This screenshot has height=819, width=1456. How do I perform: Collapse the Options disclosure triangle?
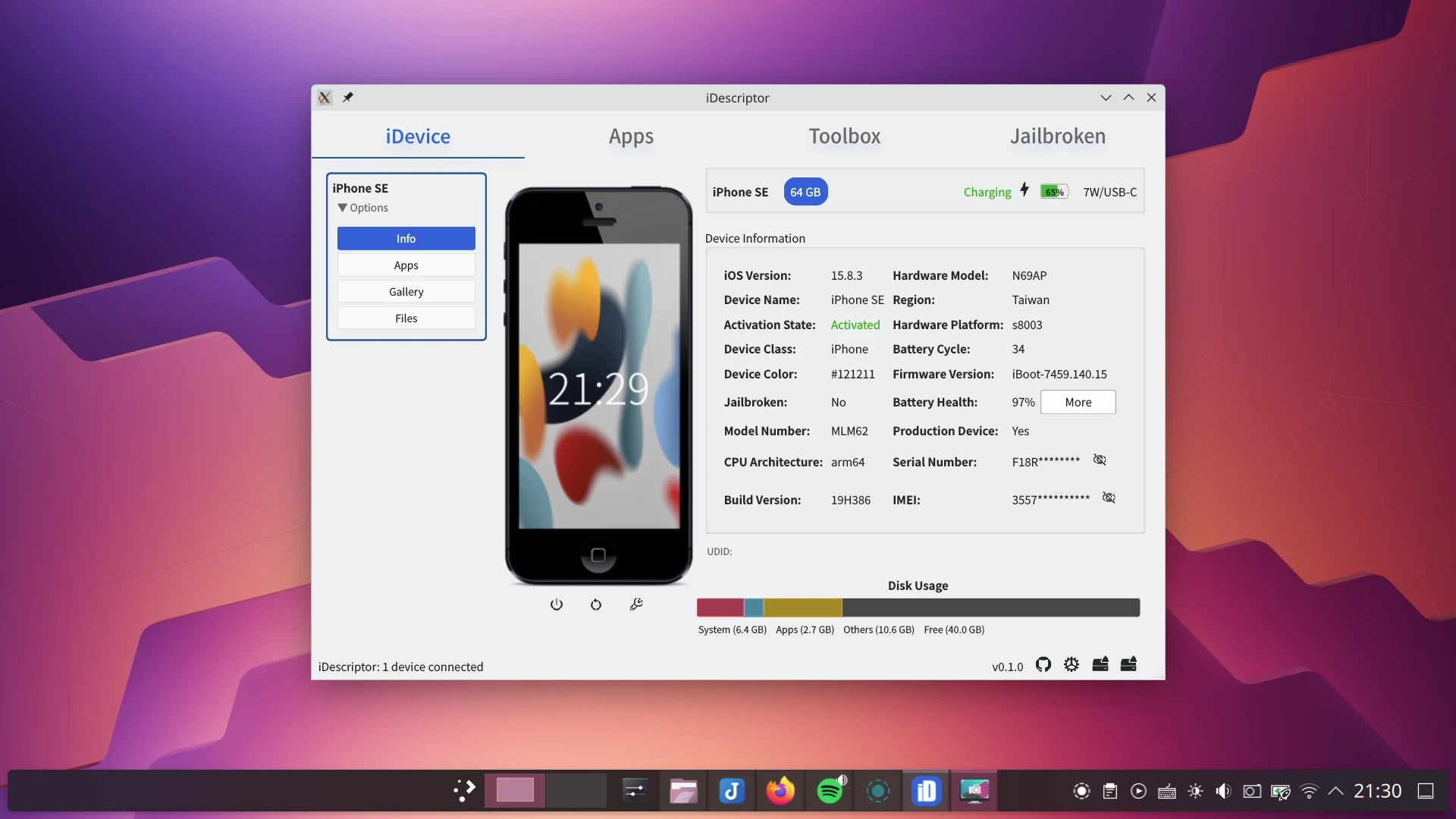point(343,208)
